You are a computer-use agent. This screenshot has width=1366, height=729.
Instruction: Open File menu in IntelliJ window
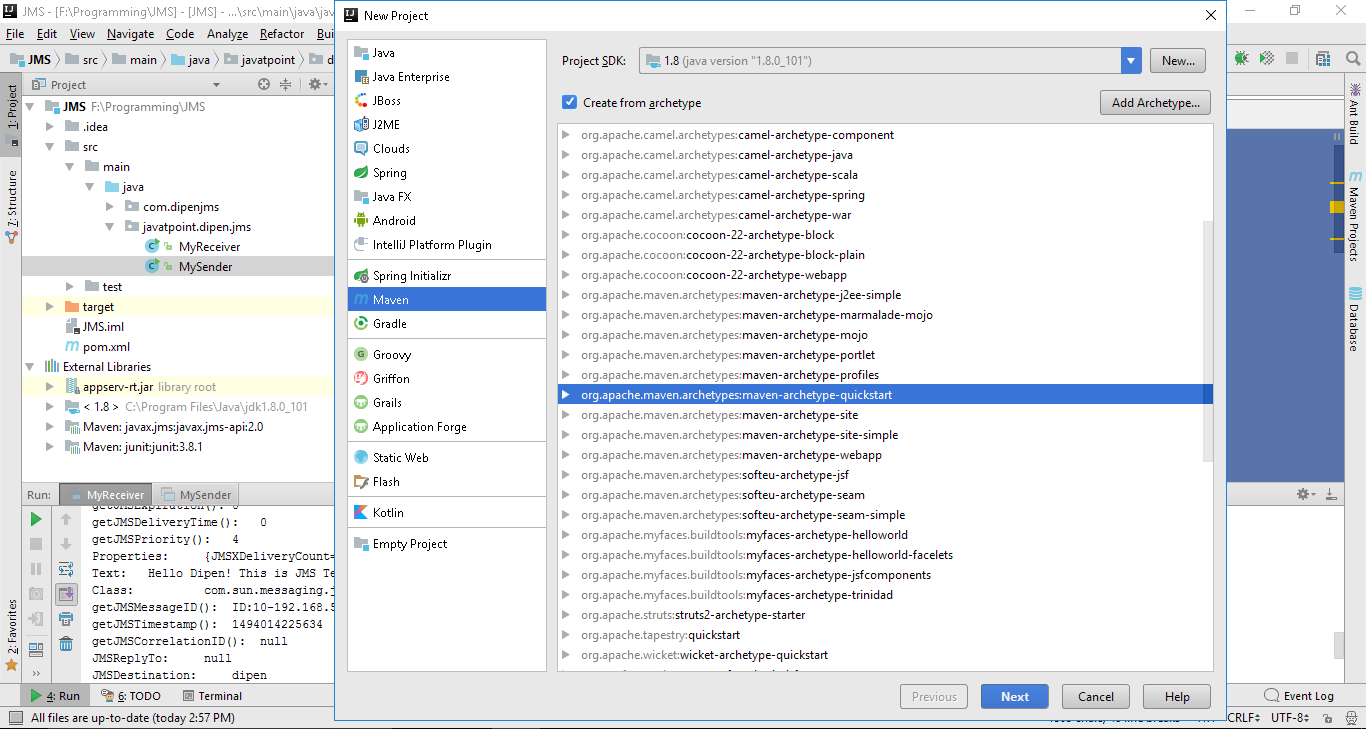[x=15, y=34]
